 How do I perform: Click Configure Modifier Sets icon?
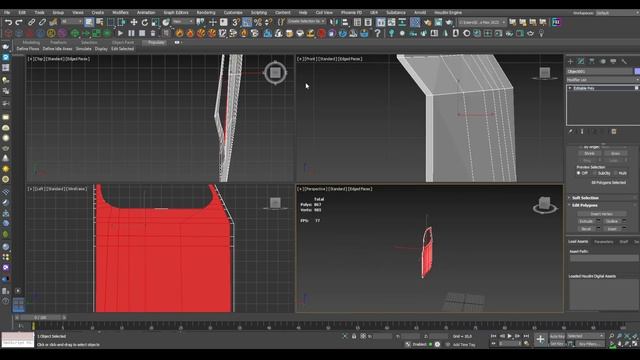613,131
